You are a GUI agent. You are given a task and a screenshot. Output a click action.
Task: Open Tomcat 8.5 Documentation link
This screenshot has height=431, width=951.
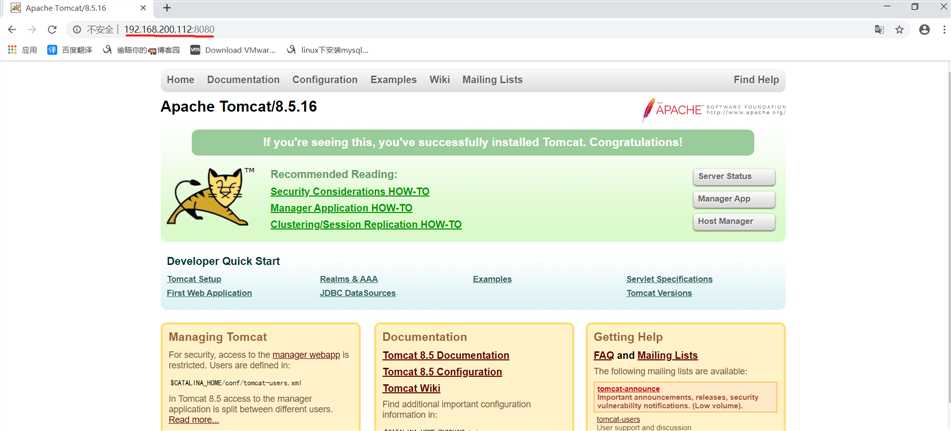tap(446, 355)
